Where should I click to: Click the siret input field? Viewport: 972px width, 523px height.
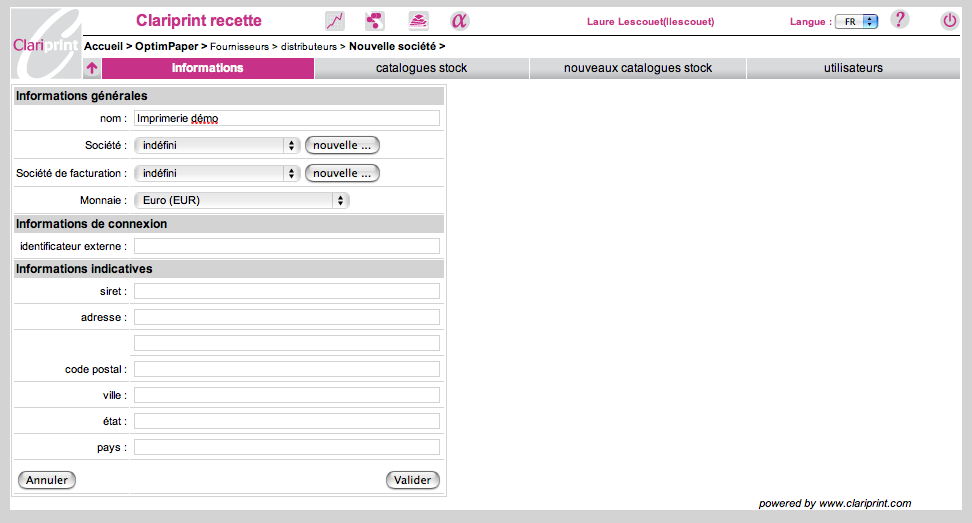(287, 291)
